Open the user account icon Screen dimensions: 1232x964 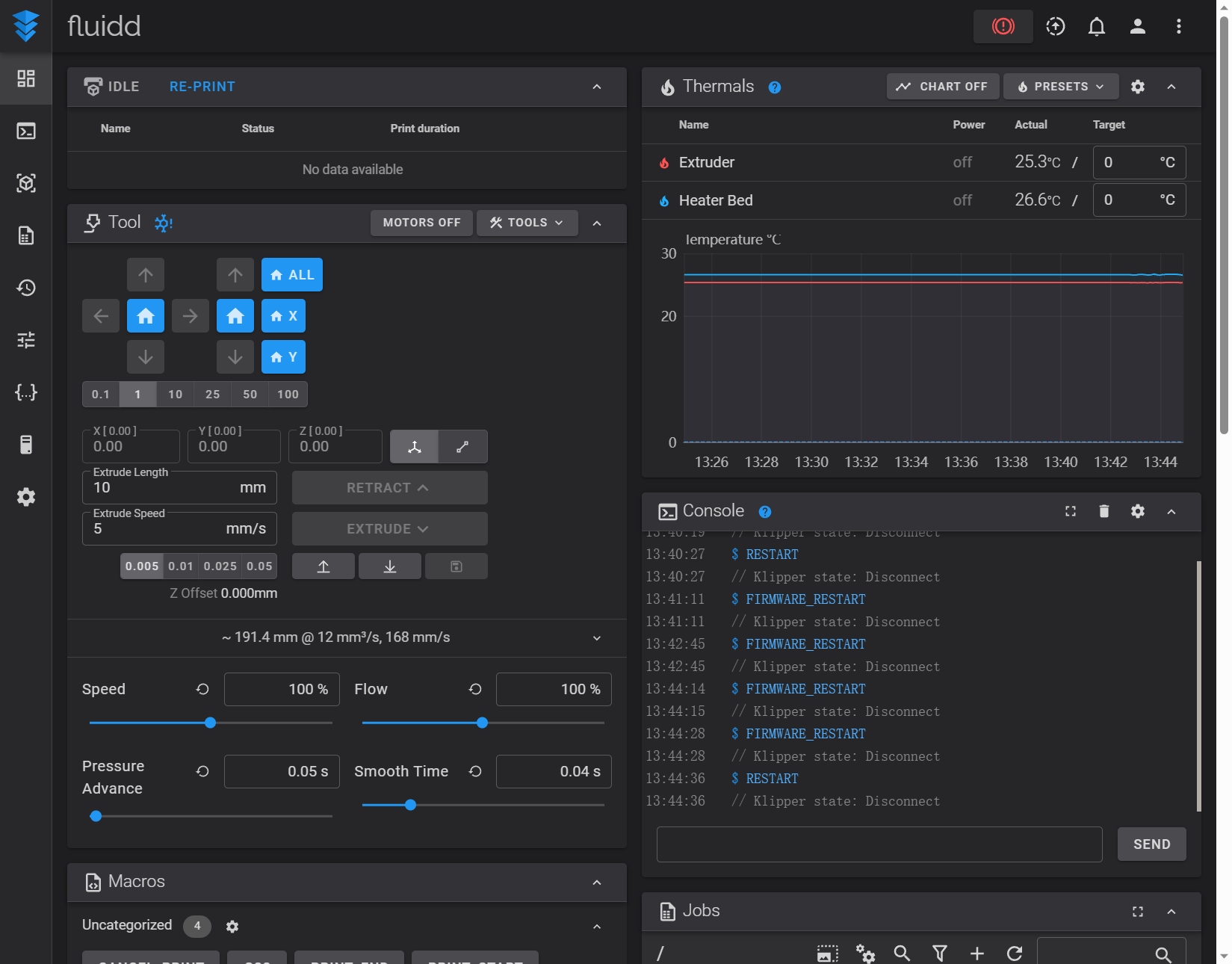(1137, 27)
